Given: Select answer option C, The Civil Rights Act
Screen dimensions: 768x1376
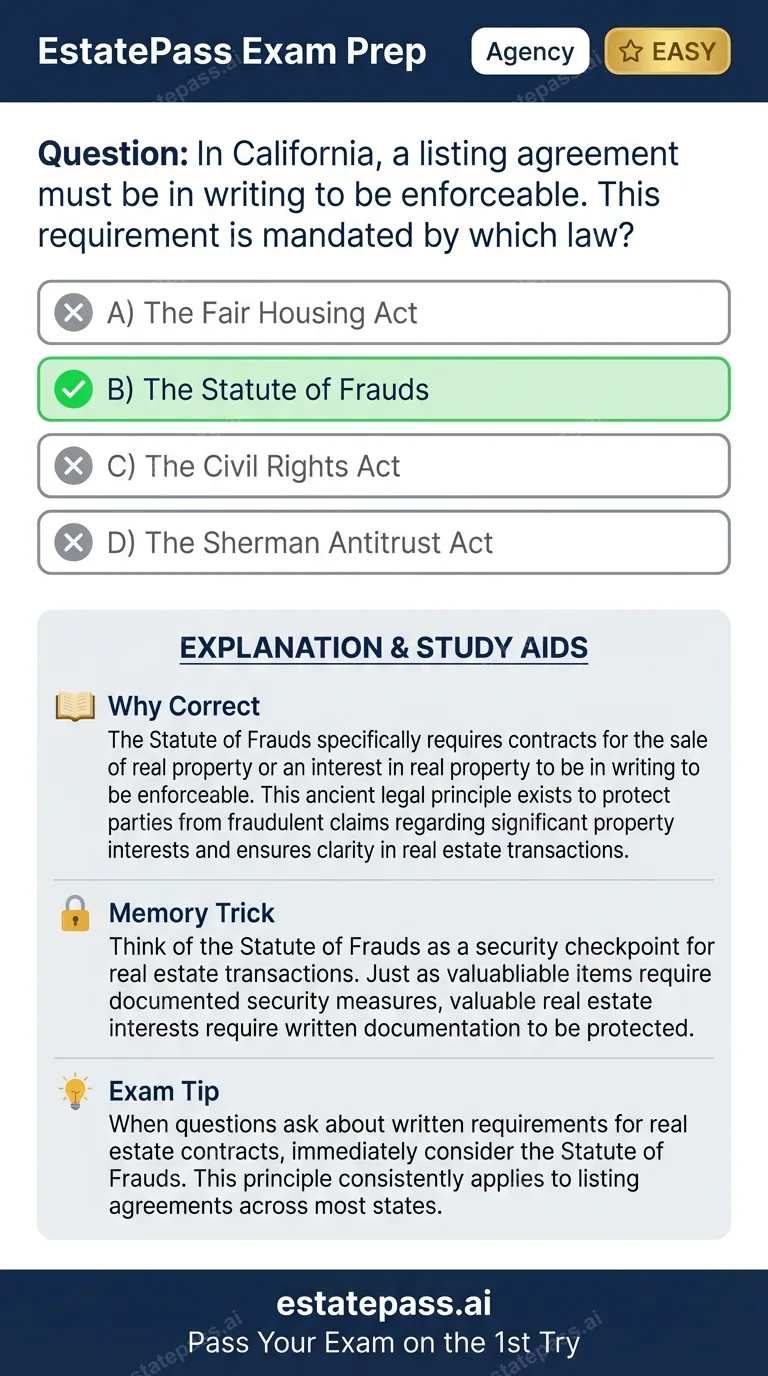Looking at the screenshot, I should [x=384, y=465].
